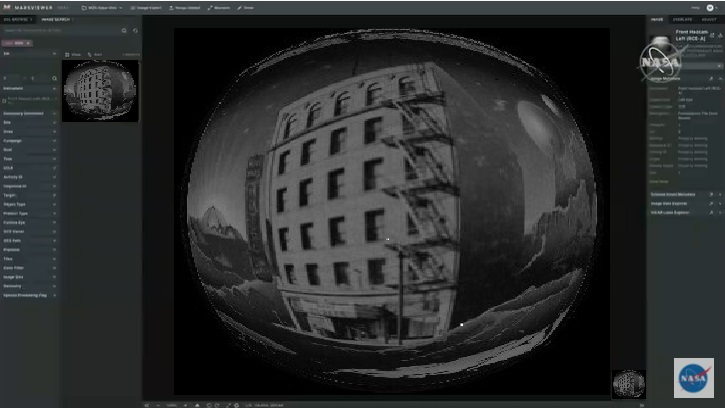Viewport: 725px width, 408px height.
Task: Switch to the Sol Browse tab
Action: [x=19, y=19]
